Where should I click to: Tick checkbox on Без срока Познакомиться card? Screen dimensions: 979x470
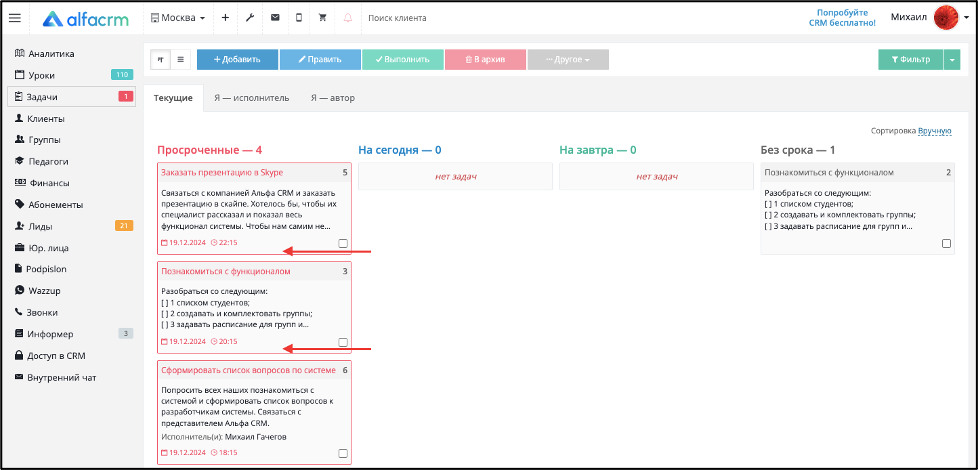click(947, 243)
